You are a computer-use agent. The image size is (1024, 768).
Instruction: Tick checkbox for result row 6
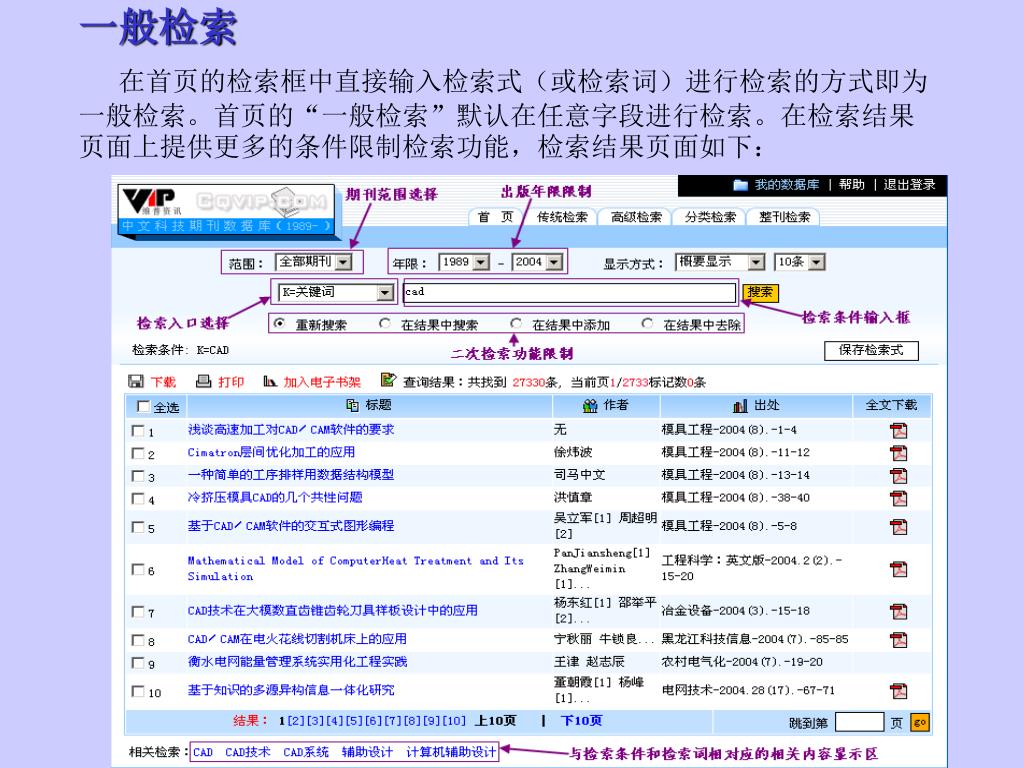coord(138,569)
